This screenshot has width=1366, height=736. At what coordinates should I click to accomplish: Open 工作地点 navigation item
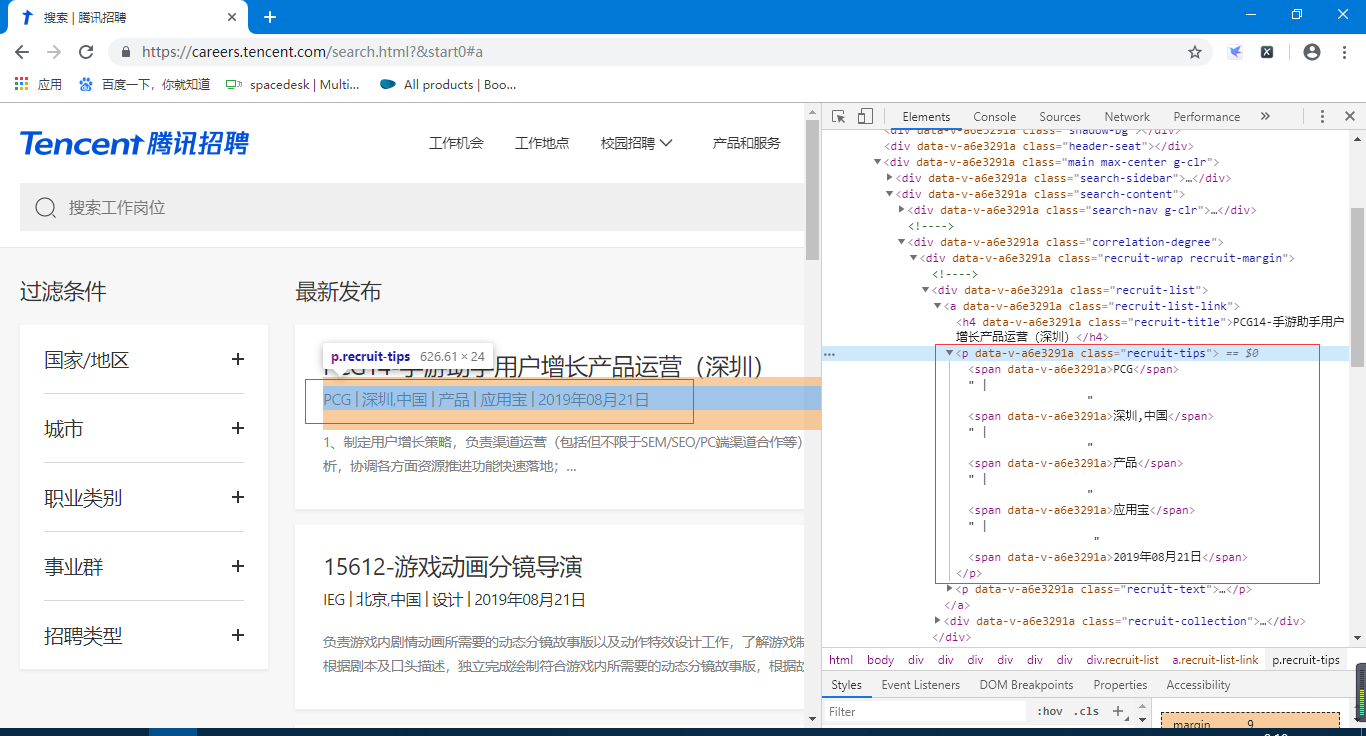(x=542, y=143)
